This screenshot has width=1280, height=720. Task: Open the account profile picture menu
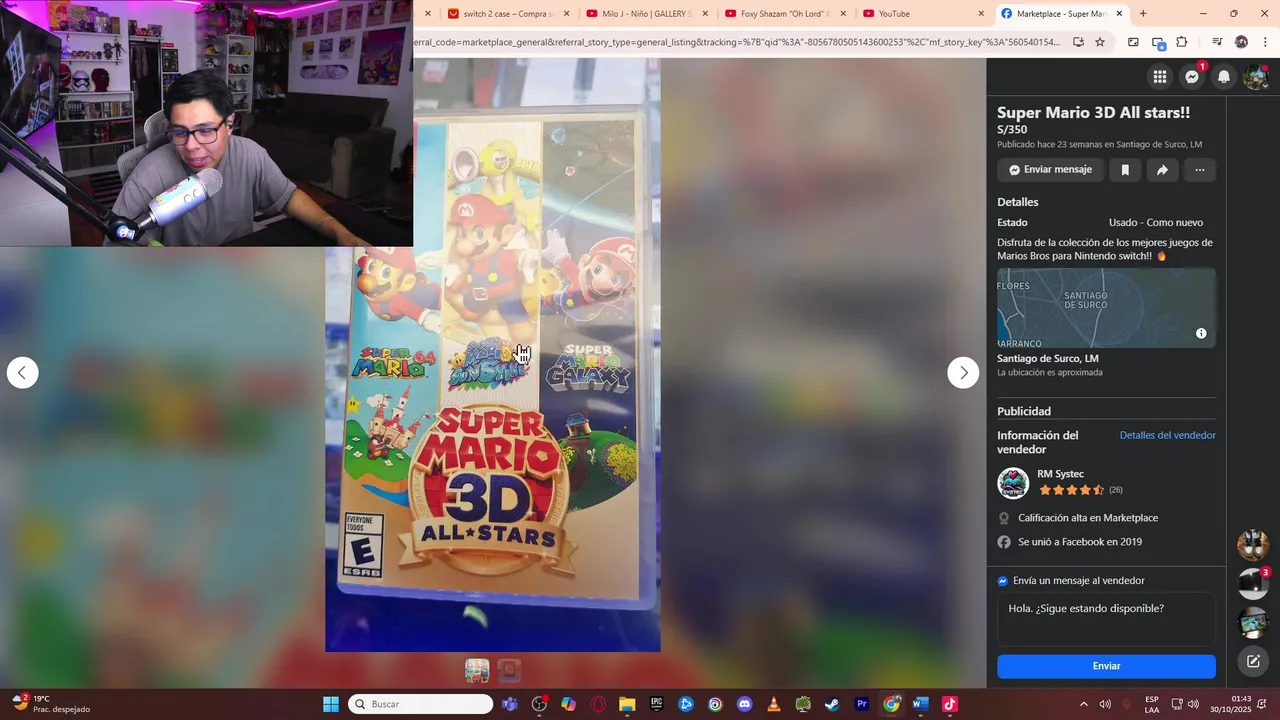(1255, 77)
